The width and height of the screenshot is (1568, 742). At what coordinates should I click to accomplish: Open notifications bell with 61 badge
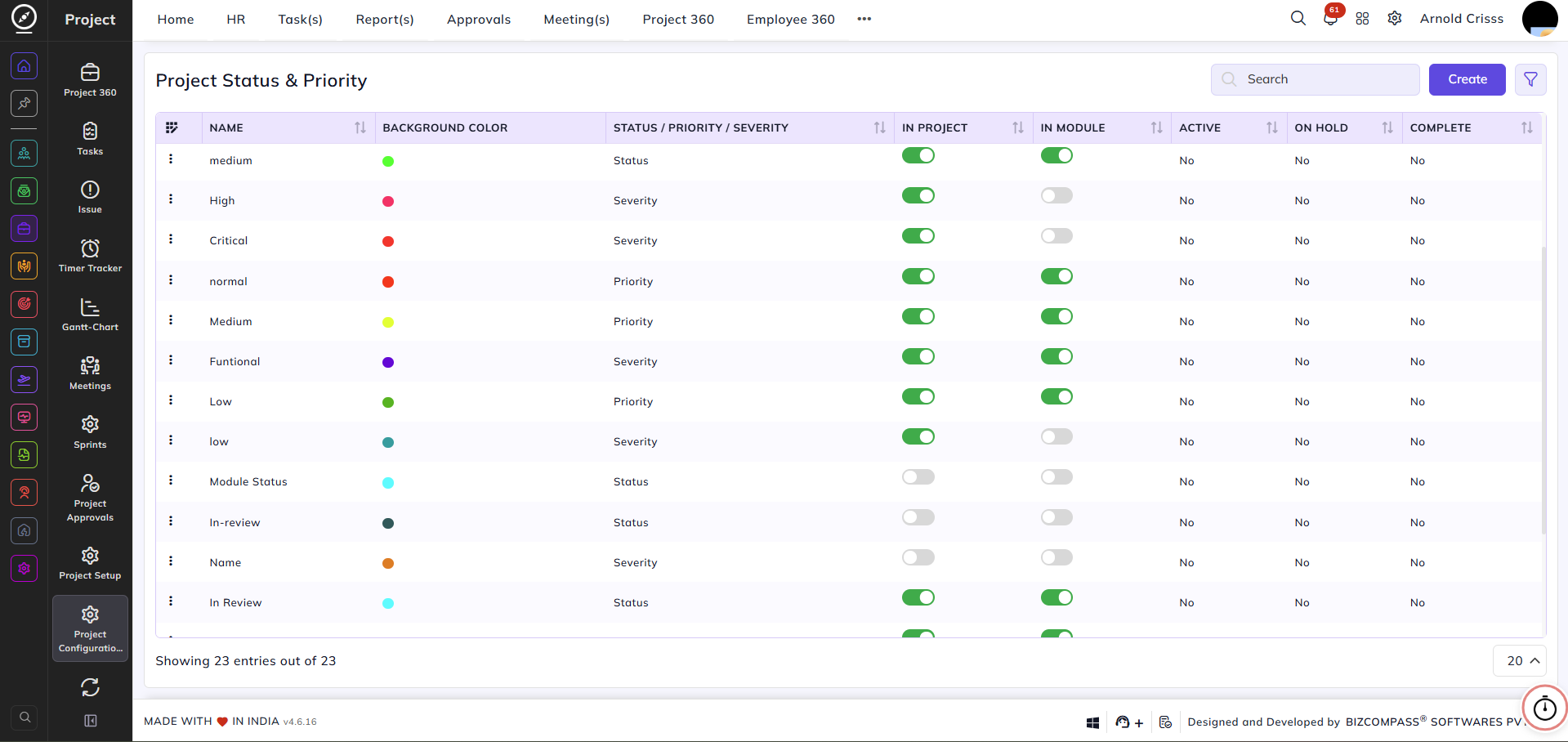tap(1330, 18)
